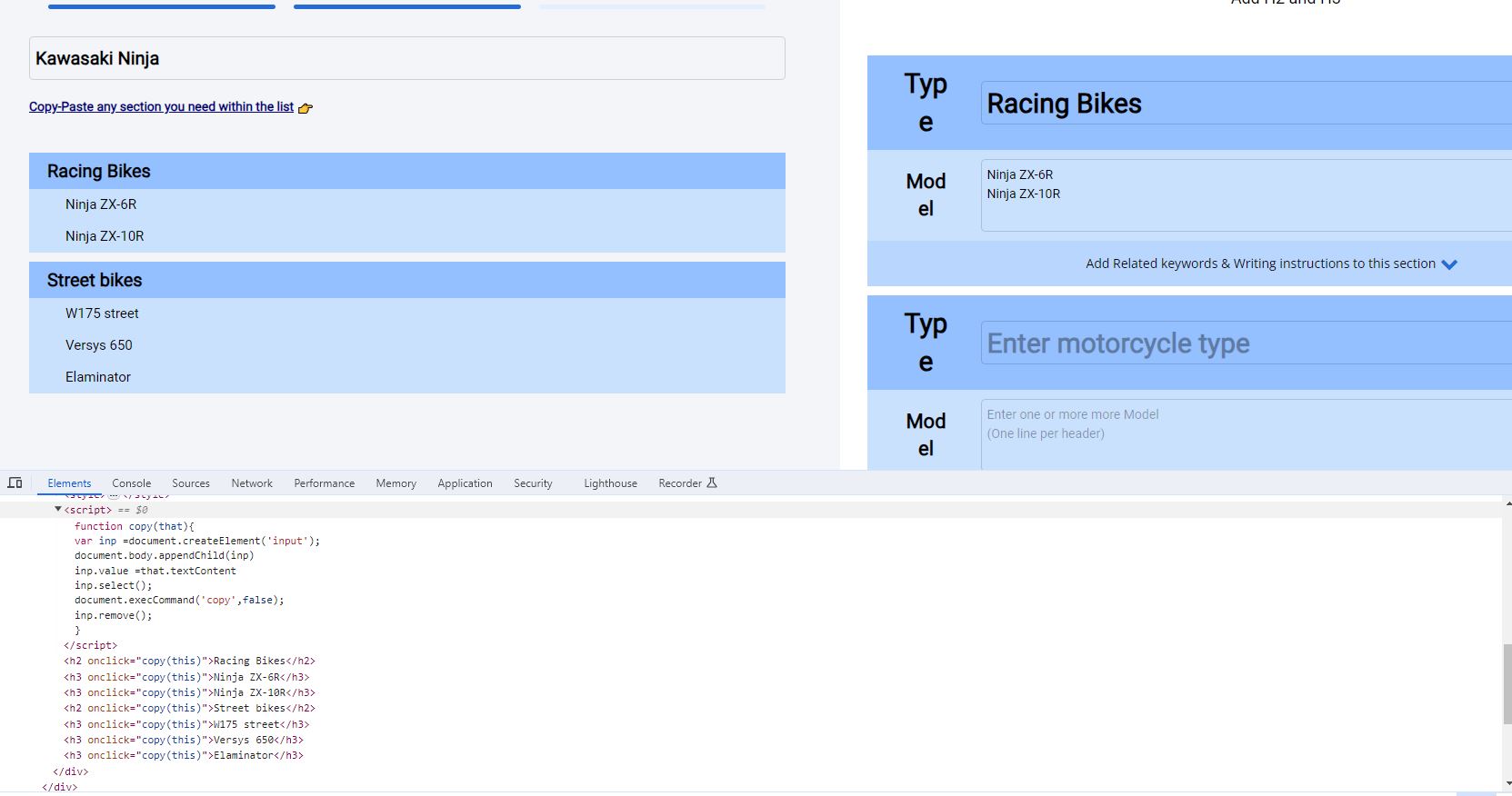The height and width of the screenshot is (796, 1512).
Task: Open the Sources tab
Action: tap(191, 483)
